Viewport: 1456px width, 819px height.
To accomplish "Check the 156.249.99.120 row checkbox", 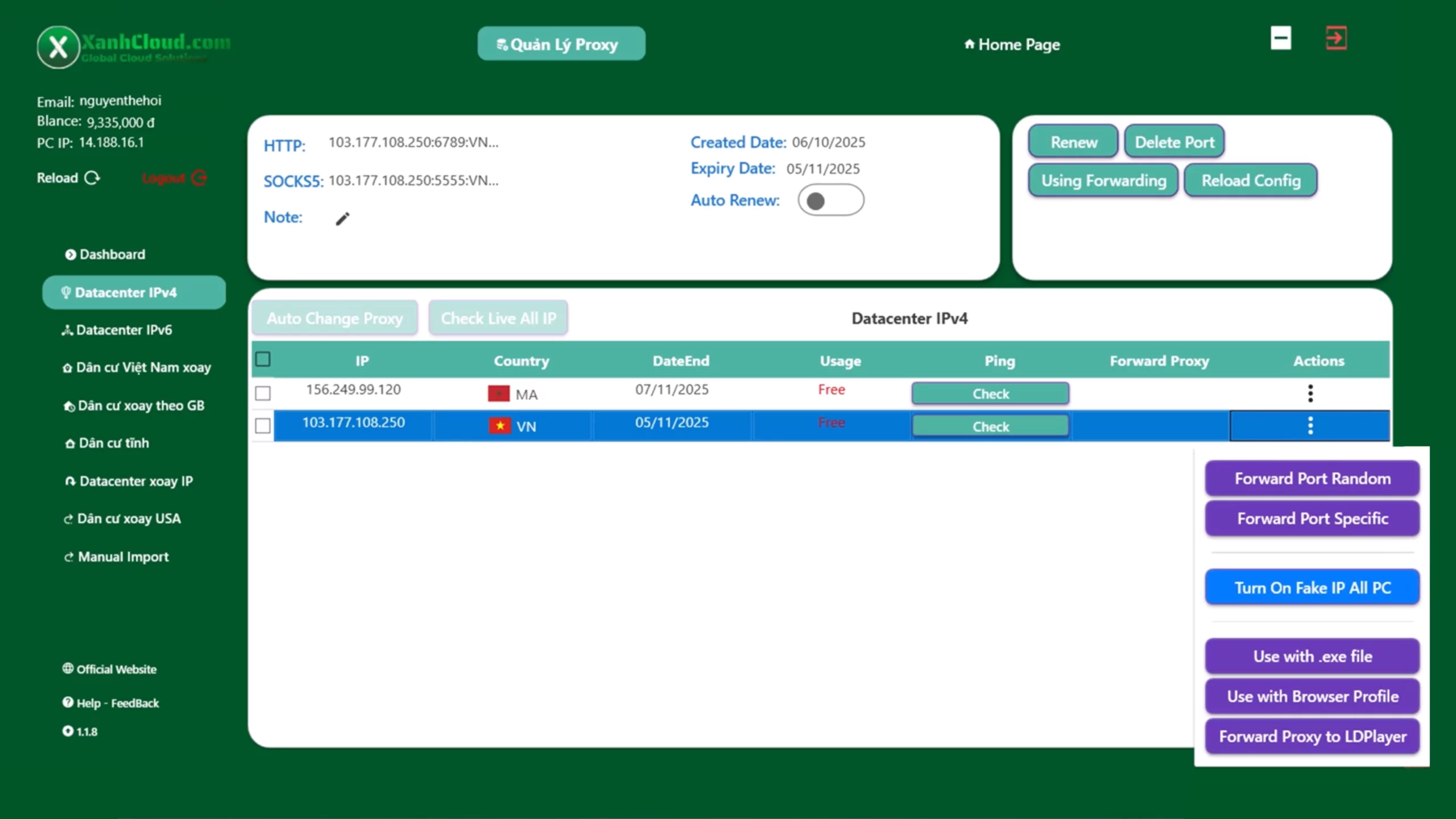I will pyautogui.click(x=263, y=393).
